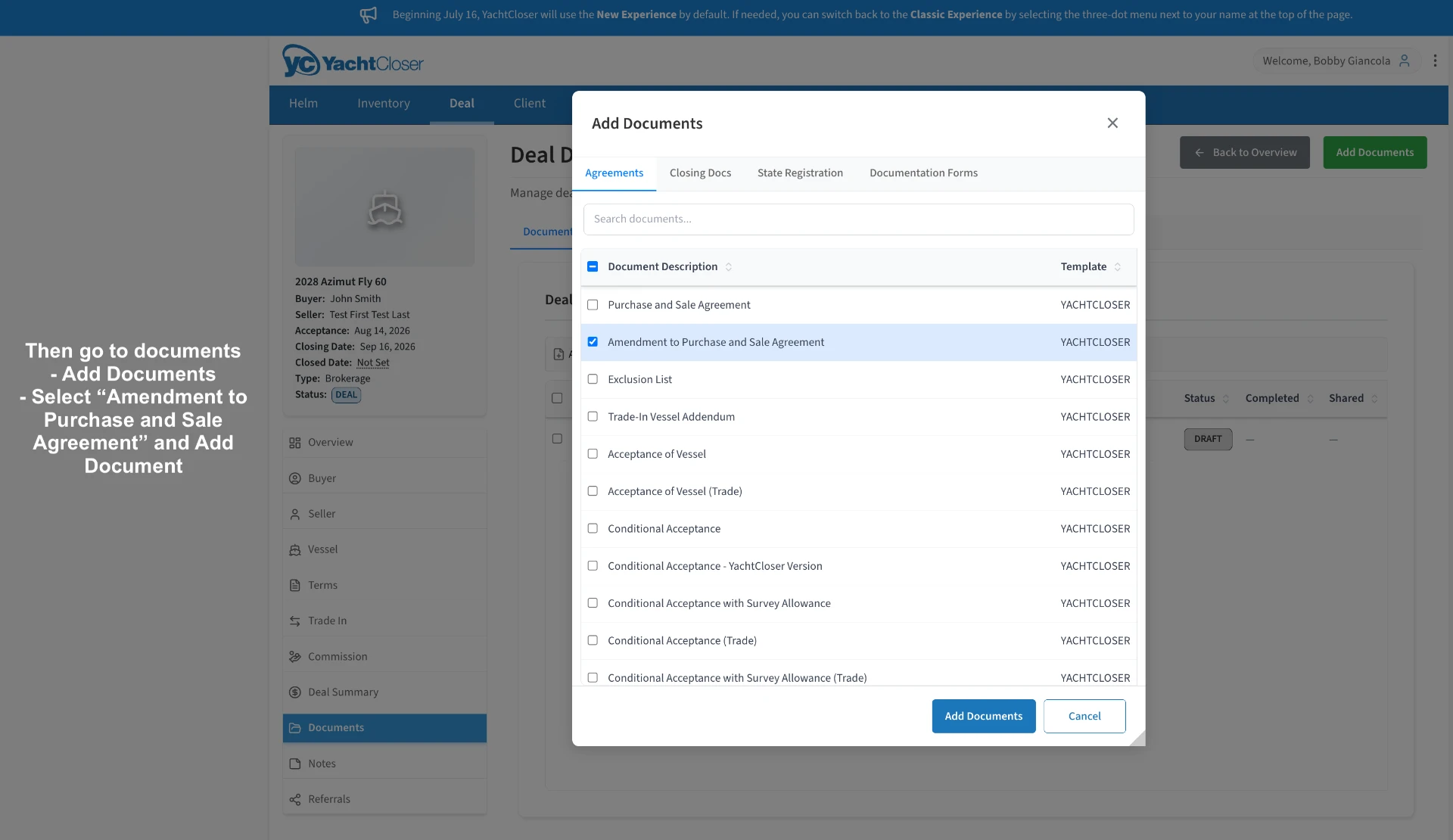
Task: Open the Deal nav menu
Action: 462,104
